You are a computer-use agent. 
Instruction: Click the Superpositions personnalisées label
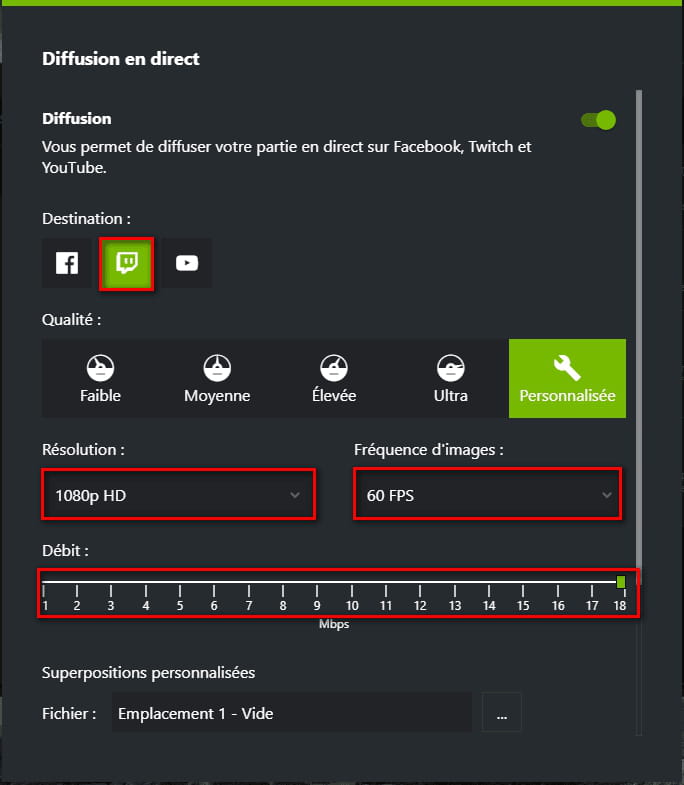(x=148, y=672)
